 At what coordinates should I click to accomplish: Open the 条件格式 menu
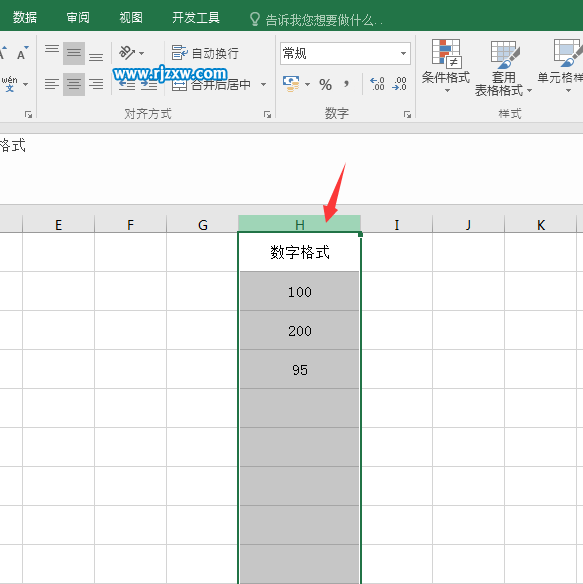[446, 66]
